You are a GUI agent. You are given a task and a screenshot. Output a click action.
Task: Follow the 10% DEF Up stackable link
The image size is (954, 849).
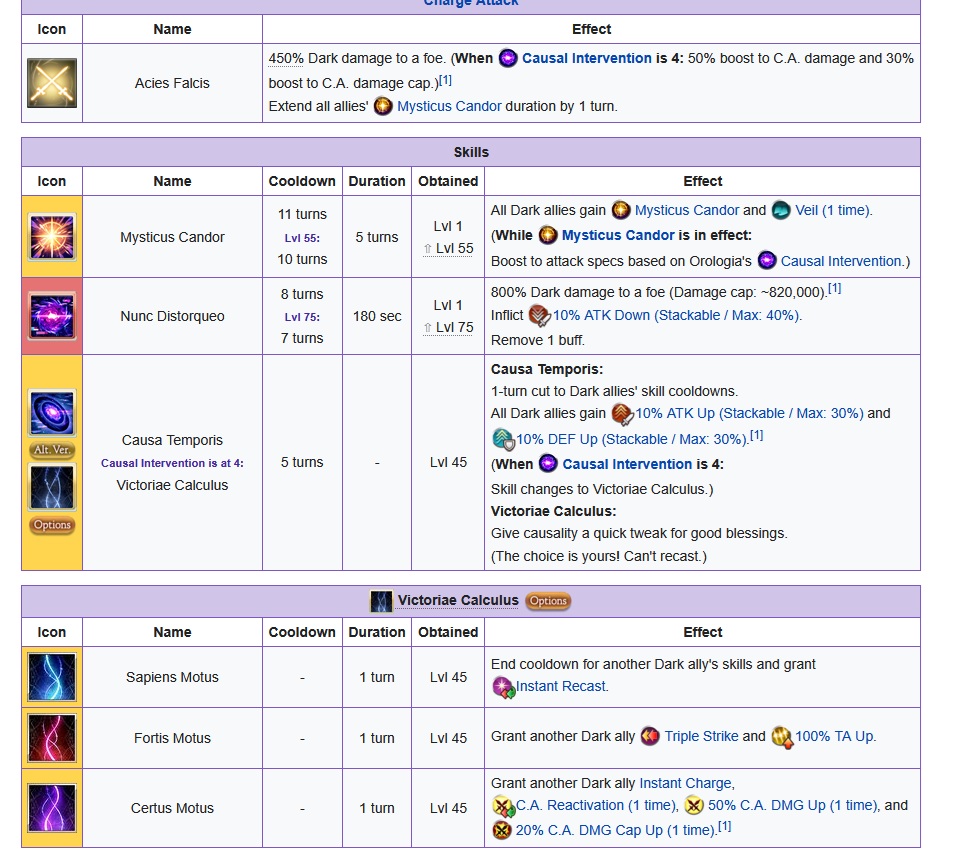tap(632, 439)
